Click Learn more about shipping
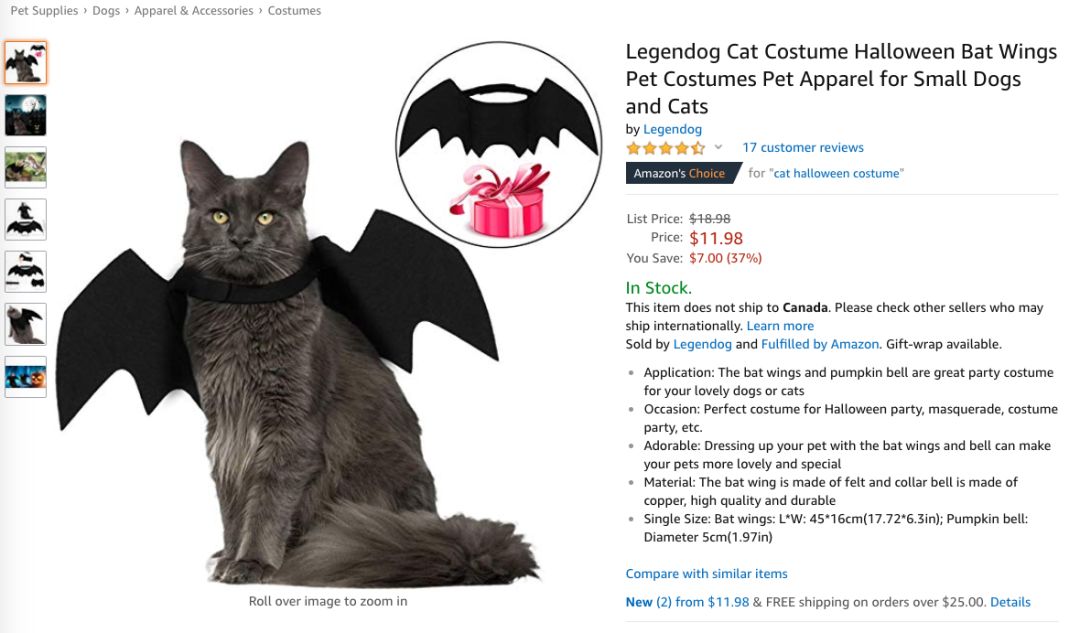This screenshot has height=633, width=1080. click(x=780, y=326)
